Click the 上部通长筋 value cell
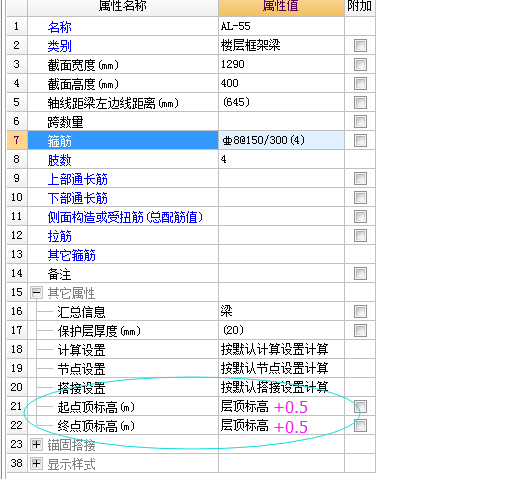514x479 pixels. point(281,178)
